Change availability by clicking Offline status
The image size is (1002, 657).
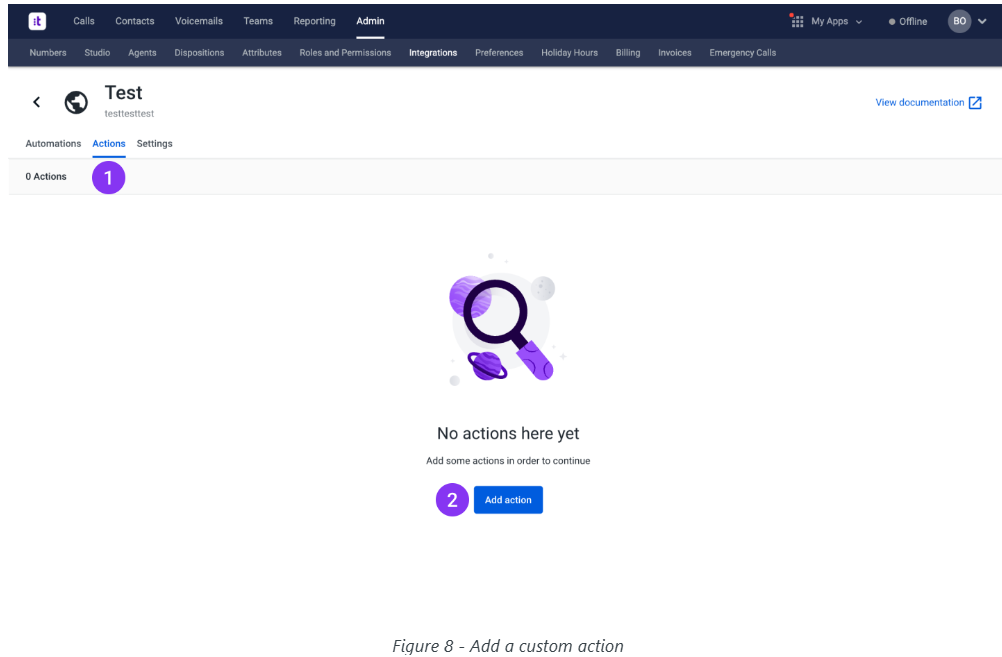910,20
